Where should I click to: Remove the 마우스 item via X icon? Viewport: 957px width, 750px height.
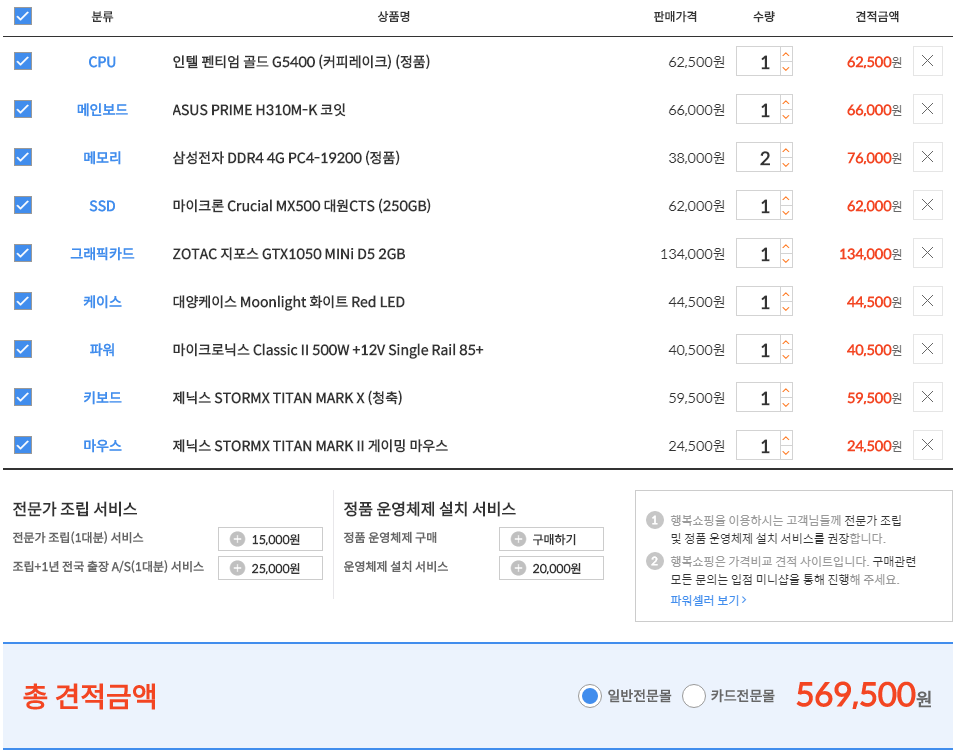(x=927, y=445)
